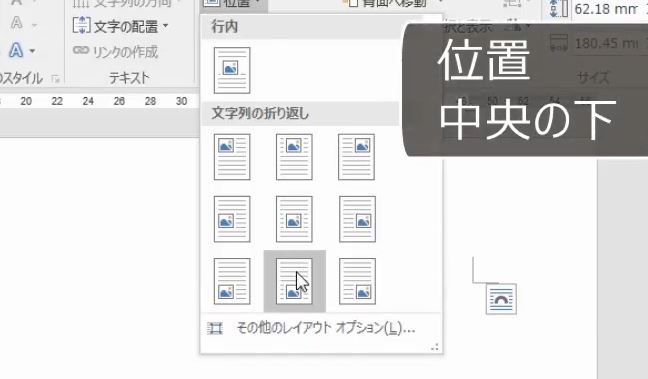Choose bottom left with square wrapping
This screenshot has height=379, width=648.
(x=232, y=281)
